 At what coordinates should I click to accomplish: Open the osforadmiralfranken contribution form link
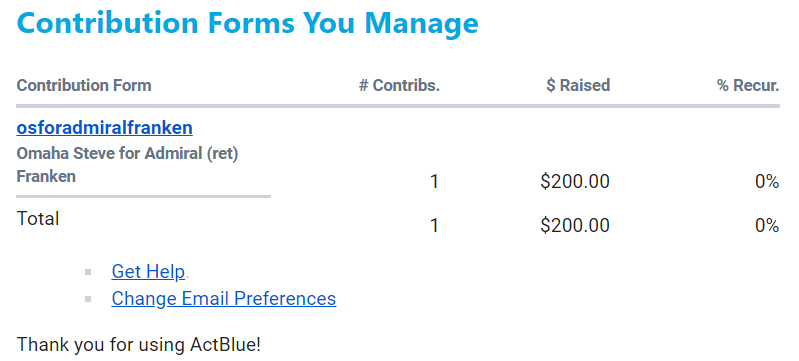[x=104, y=128]
